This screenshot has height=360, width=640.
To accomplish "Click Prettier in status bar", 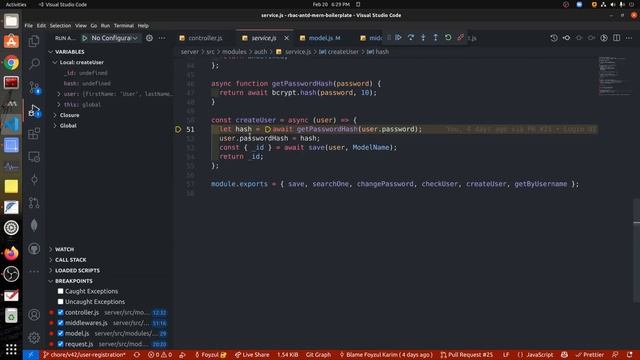I will (x=590, y=355).
